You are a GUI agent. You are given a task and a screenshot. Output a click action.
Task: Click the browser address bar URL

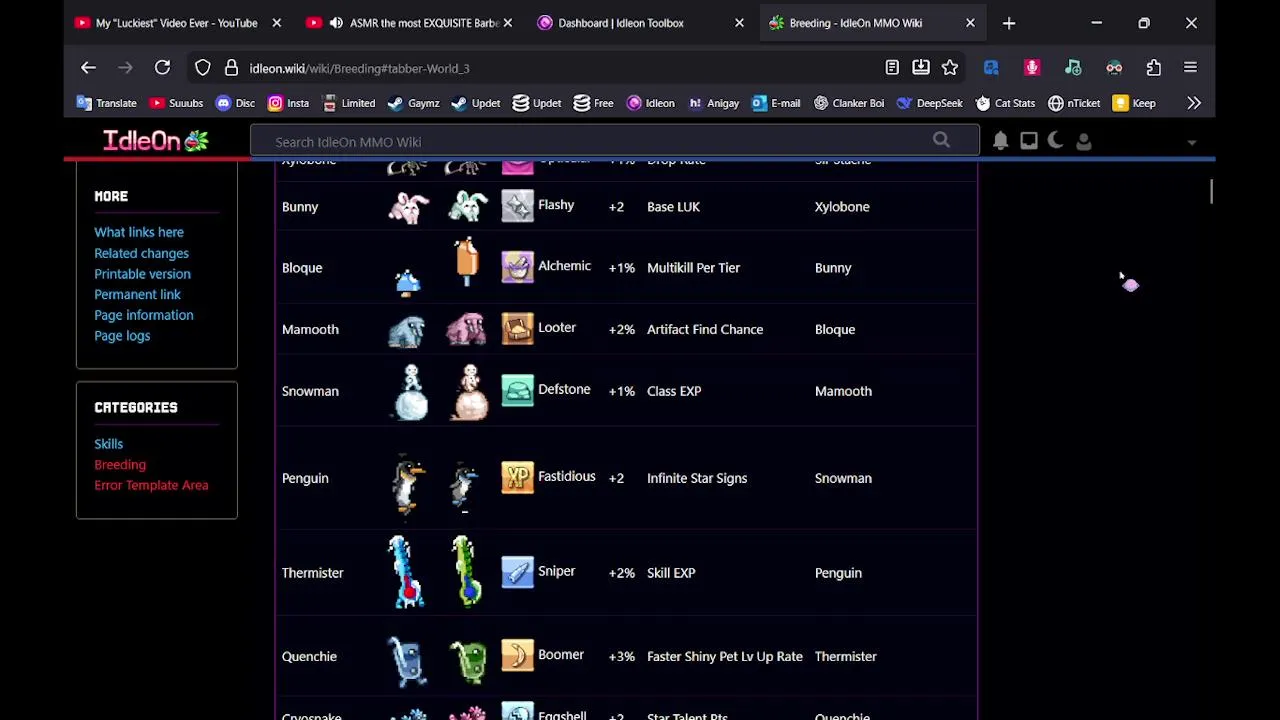(359, 68)
